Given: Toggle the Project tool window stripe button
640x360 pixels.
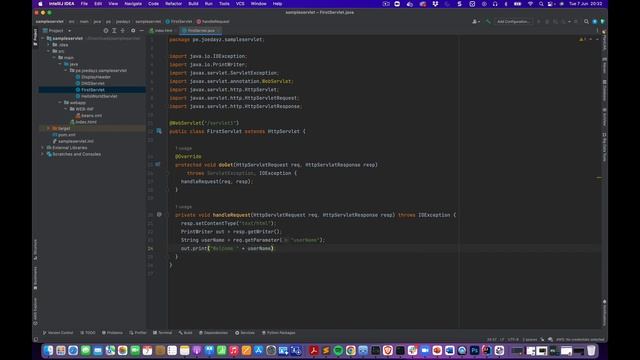Looking at the screenshot, I should point(36,37).
